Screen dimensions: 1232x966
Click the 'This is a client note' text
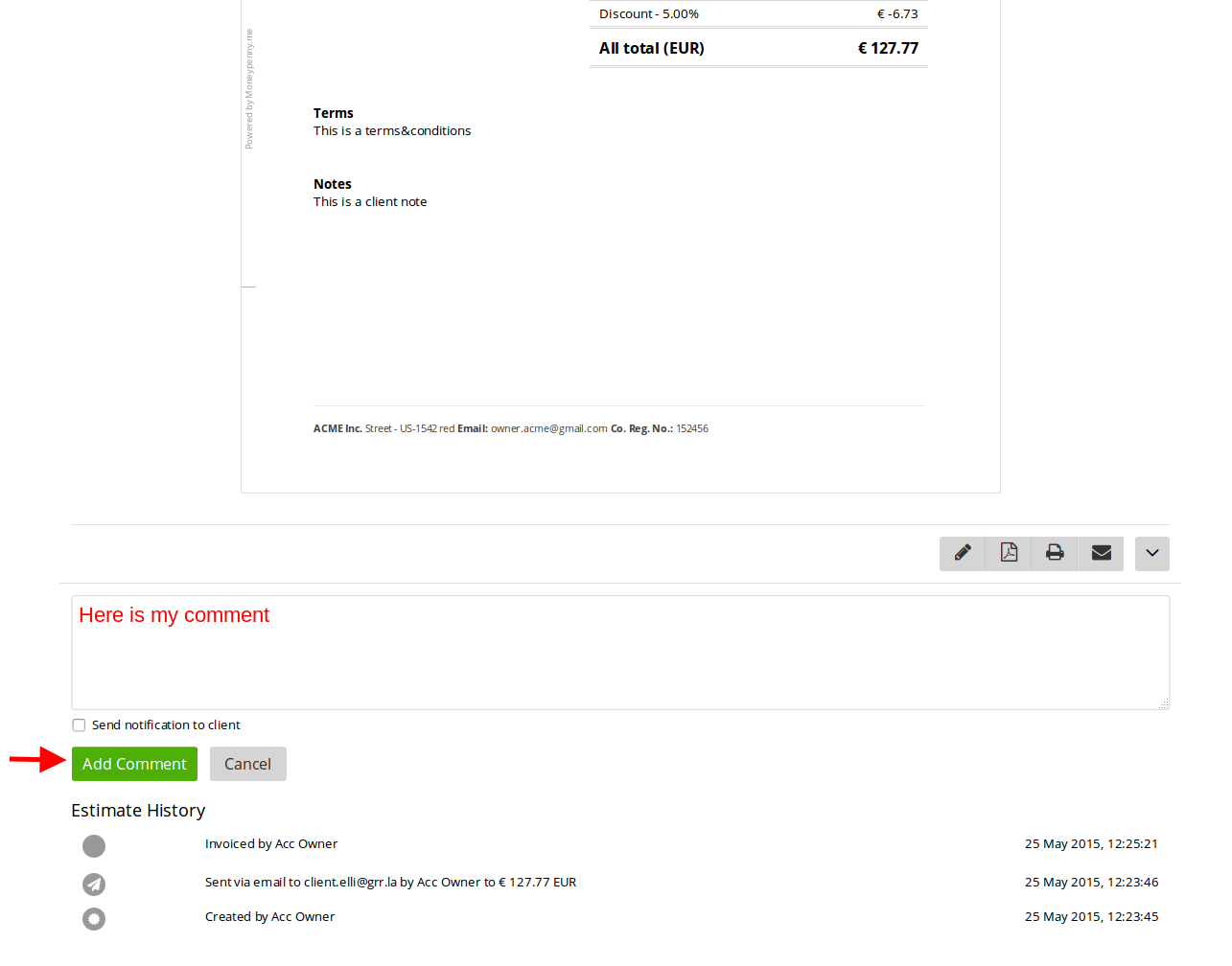pyautogui.click(x=370, y=202)
